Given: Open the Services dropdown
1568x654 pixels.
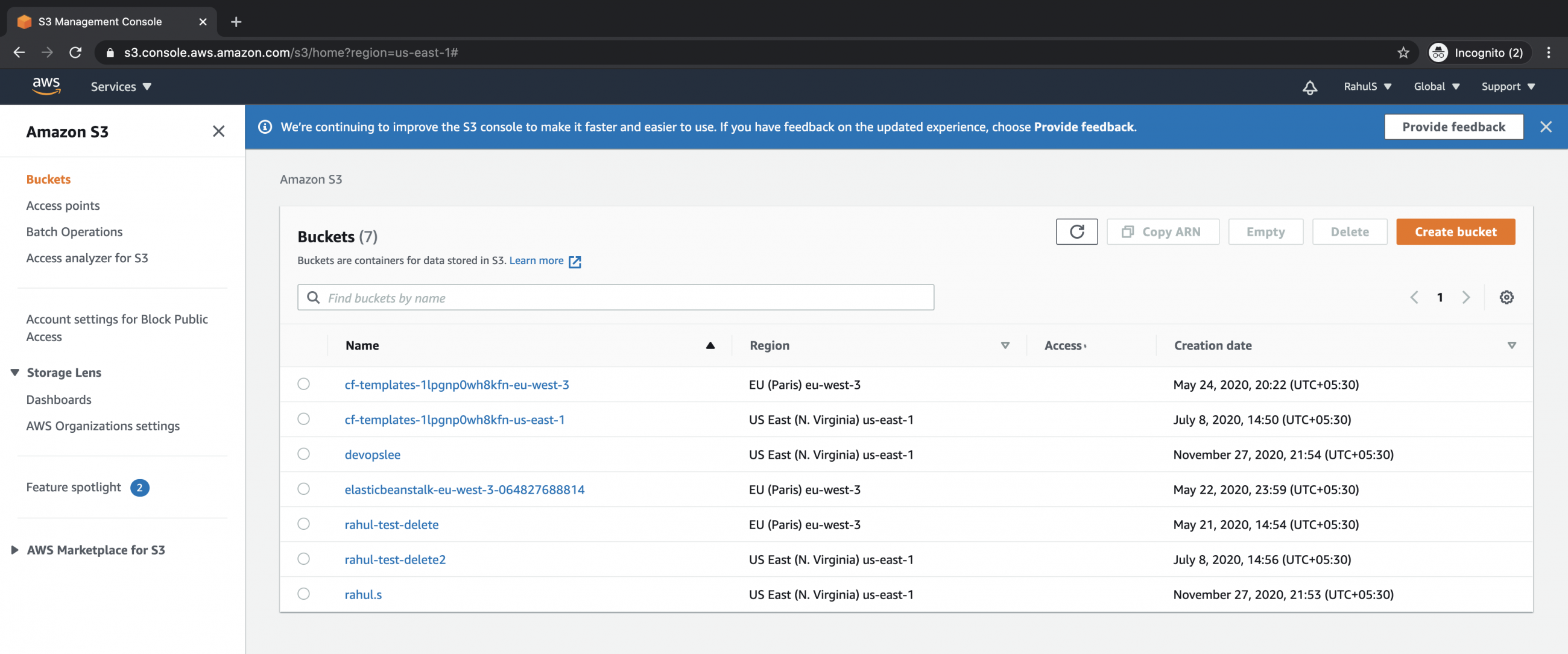Looking at the screenshot, I should tap(121, 87).
